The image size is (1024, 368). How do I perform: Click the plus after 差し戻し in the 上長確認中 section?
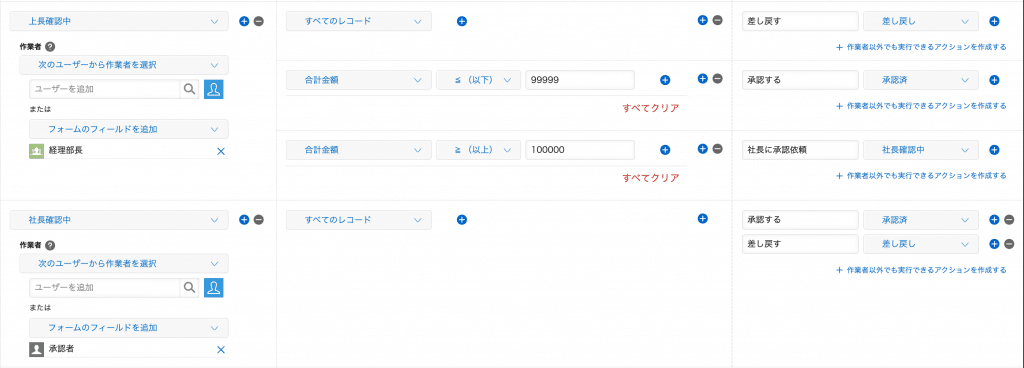click(994, 22)
